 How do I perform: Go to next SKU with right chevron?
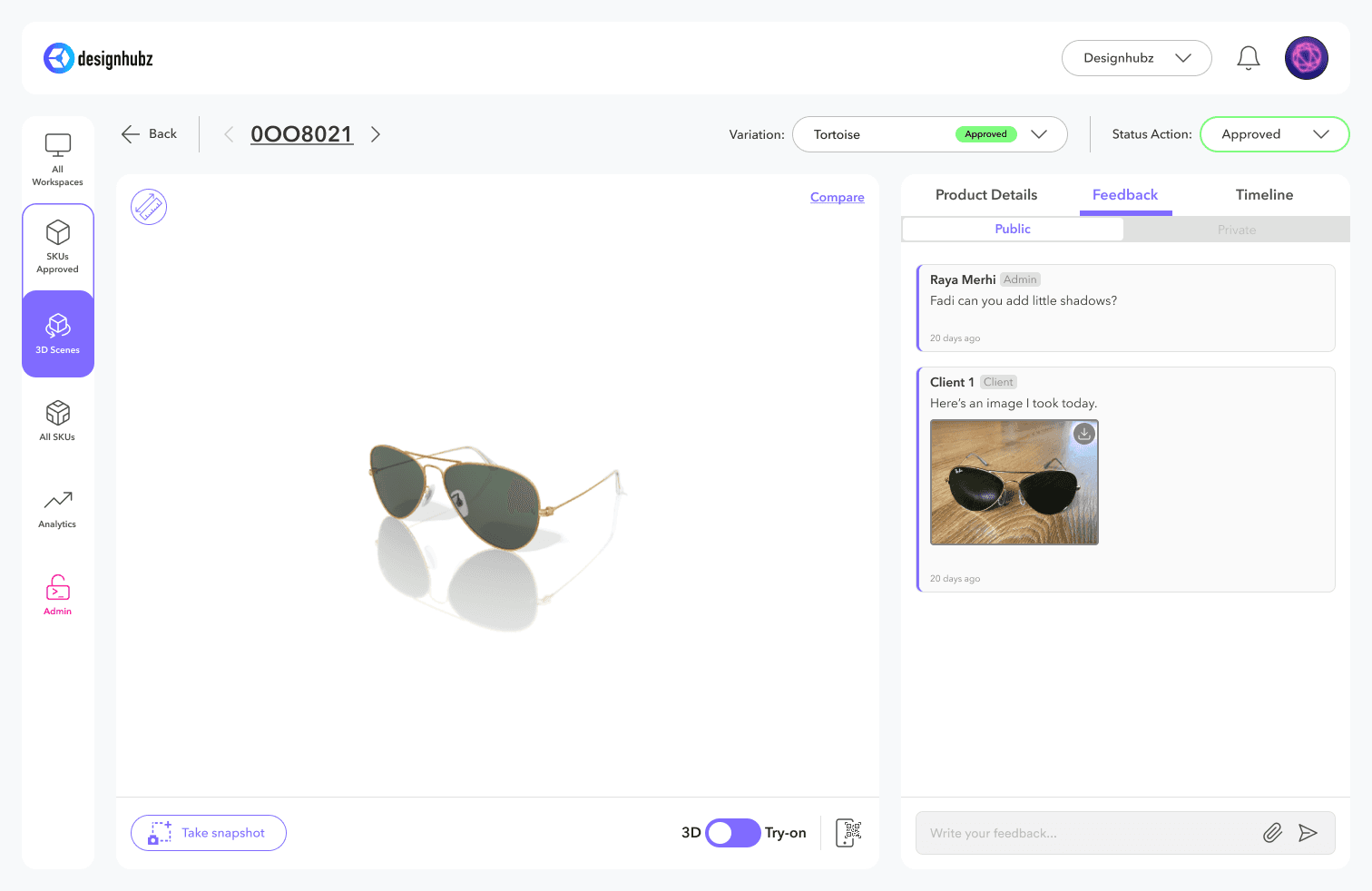376,134
